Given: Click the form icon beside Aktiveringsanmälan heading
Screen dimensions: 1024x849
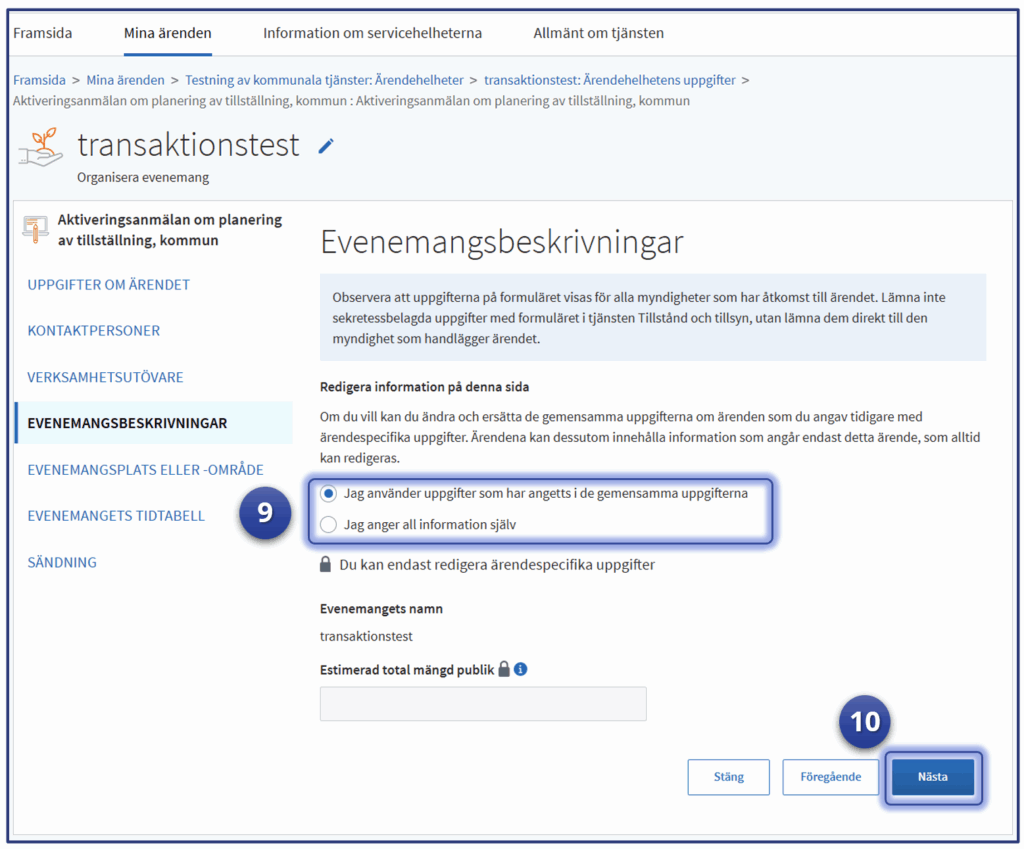Looking at the screenshot, I should [x=35, y=228].
